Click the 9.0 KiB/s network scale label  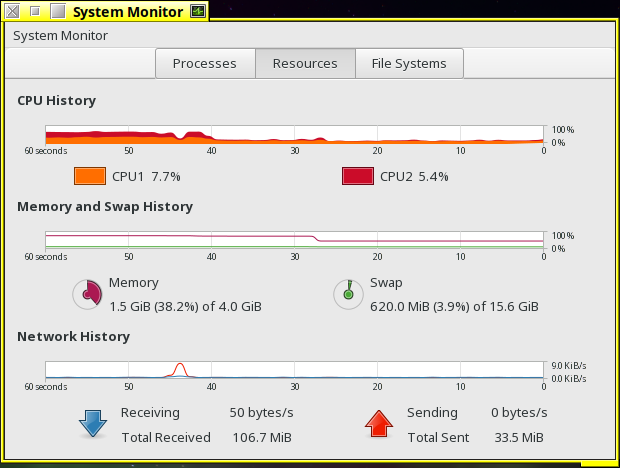click(x=569, y=366)
